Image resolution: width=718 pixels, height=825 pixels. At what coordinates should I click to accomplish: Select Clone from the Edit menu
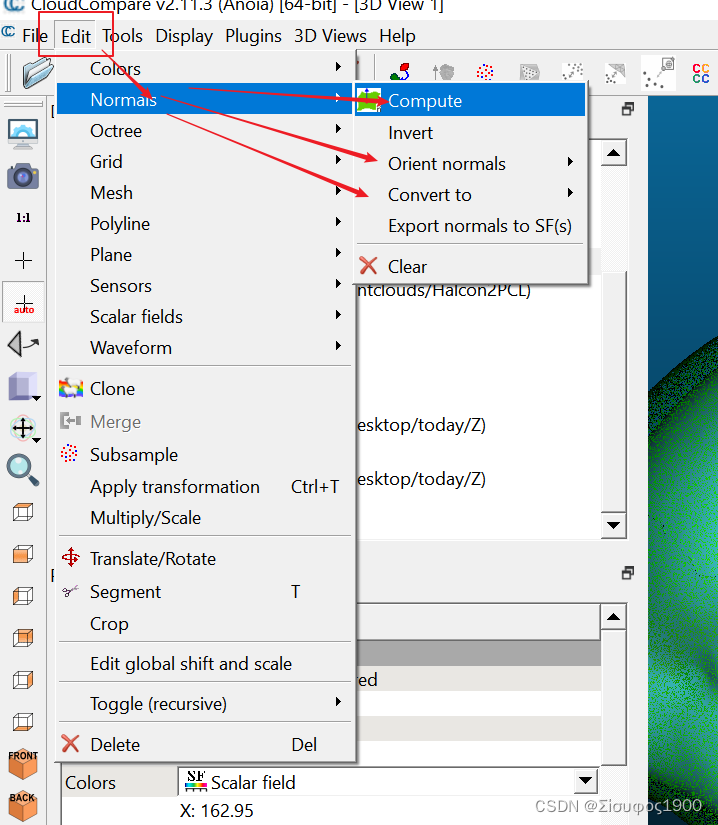point(205,389)
